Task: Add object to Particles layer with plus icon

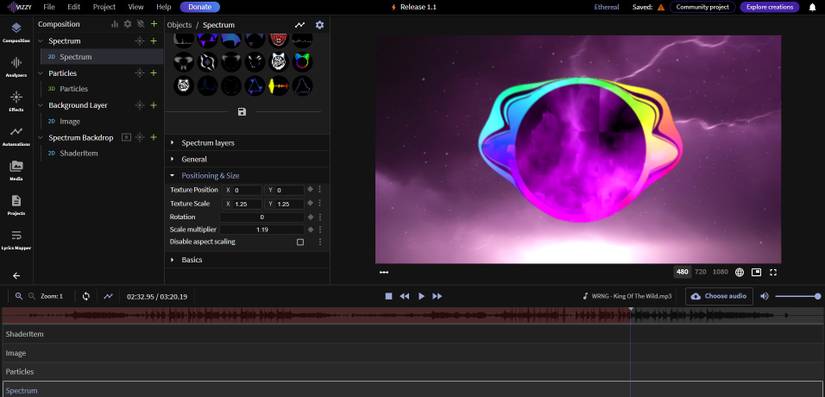Action: click(154, 73)
